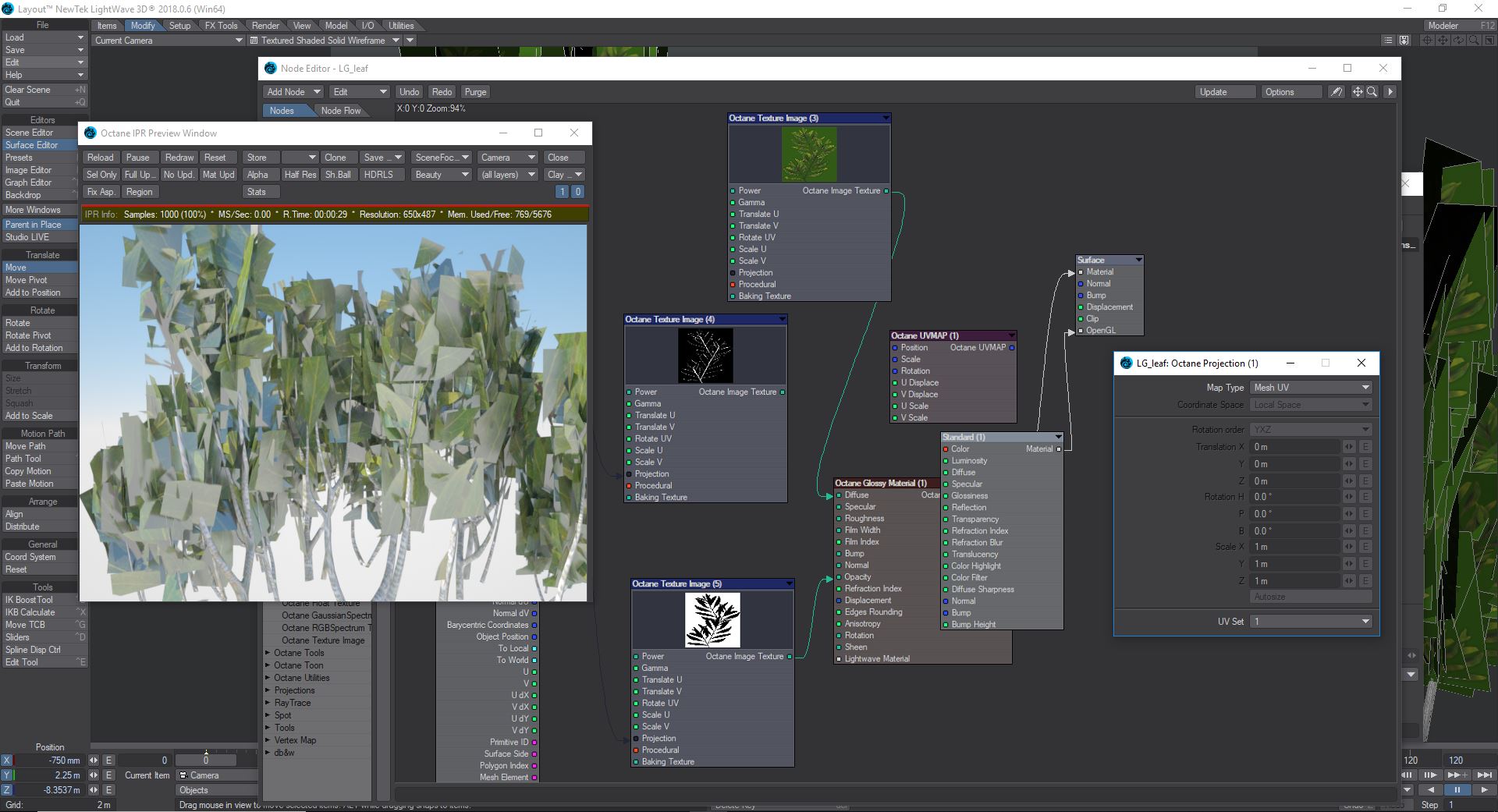Toggle Region rendering in IPR window

tap(140, 192)
